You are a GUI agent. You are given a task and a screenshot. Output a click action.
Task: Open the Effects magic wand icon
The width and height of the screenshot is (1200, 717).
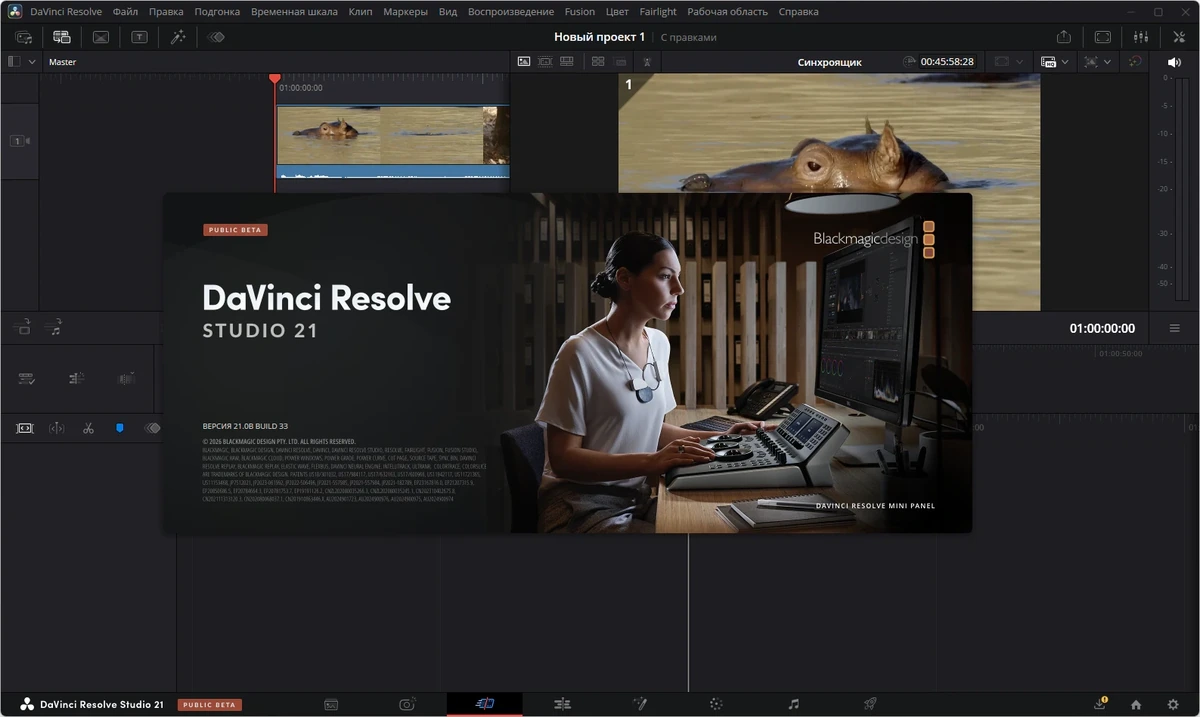click(178, 37)
